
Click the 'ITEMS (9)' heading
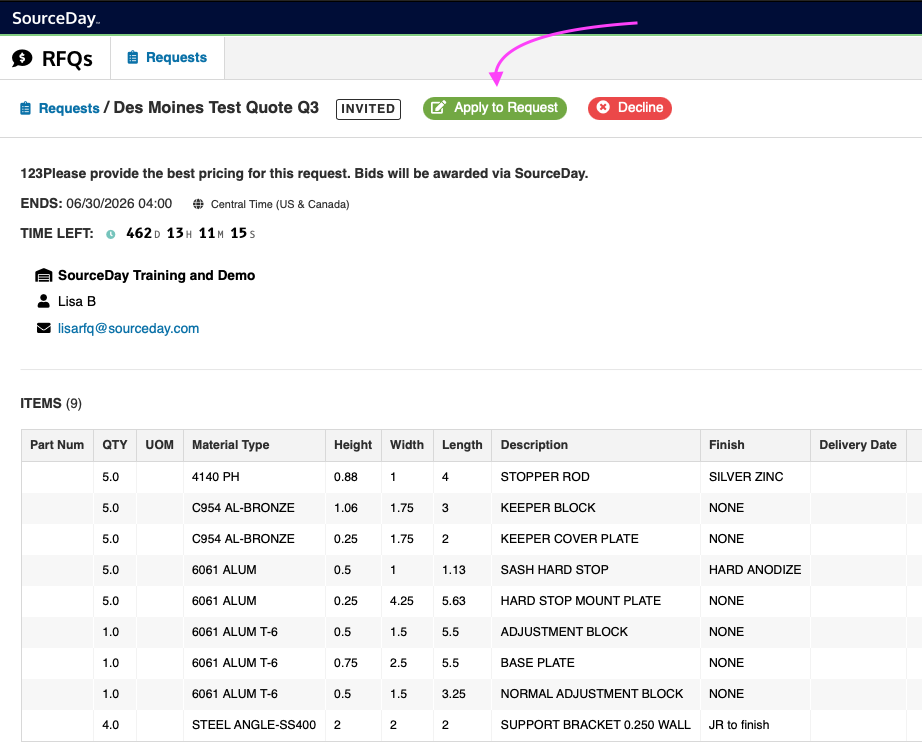(x=51, y=403)
